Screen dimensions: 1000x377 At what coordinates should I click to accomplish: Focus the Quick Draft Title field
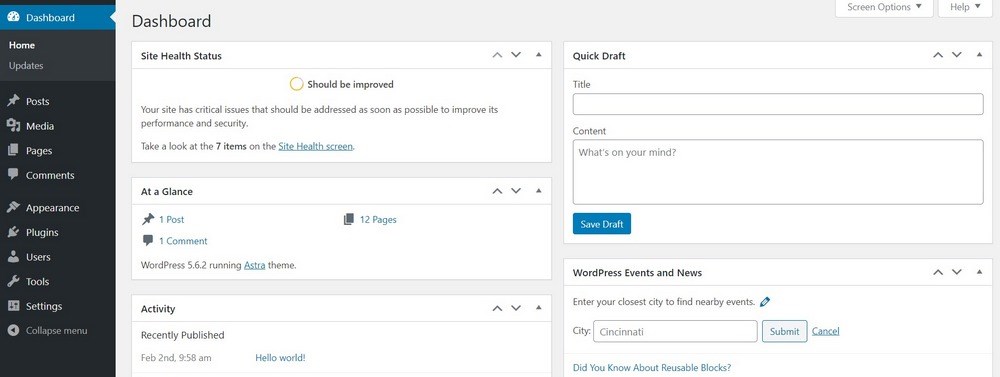tap(778, 104)
